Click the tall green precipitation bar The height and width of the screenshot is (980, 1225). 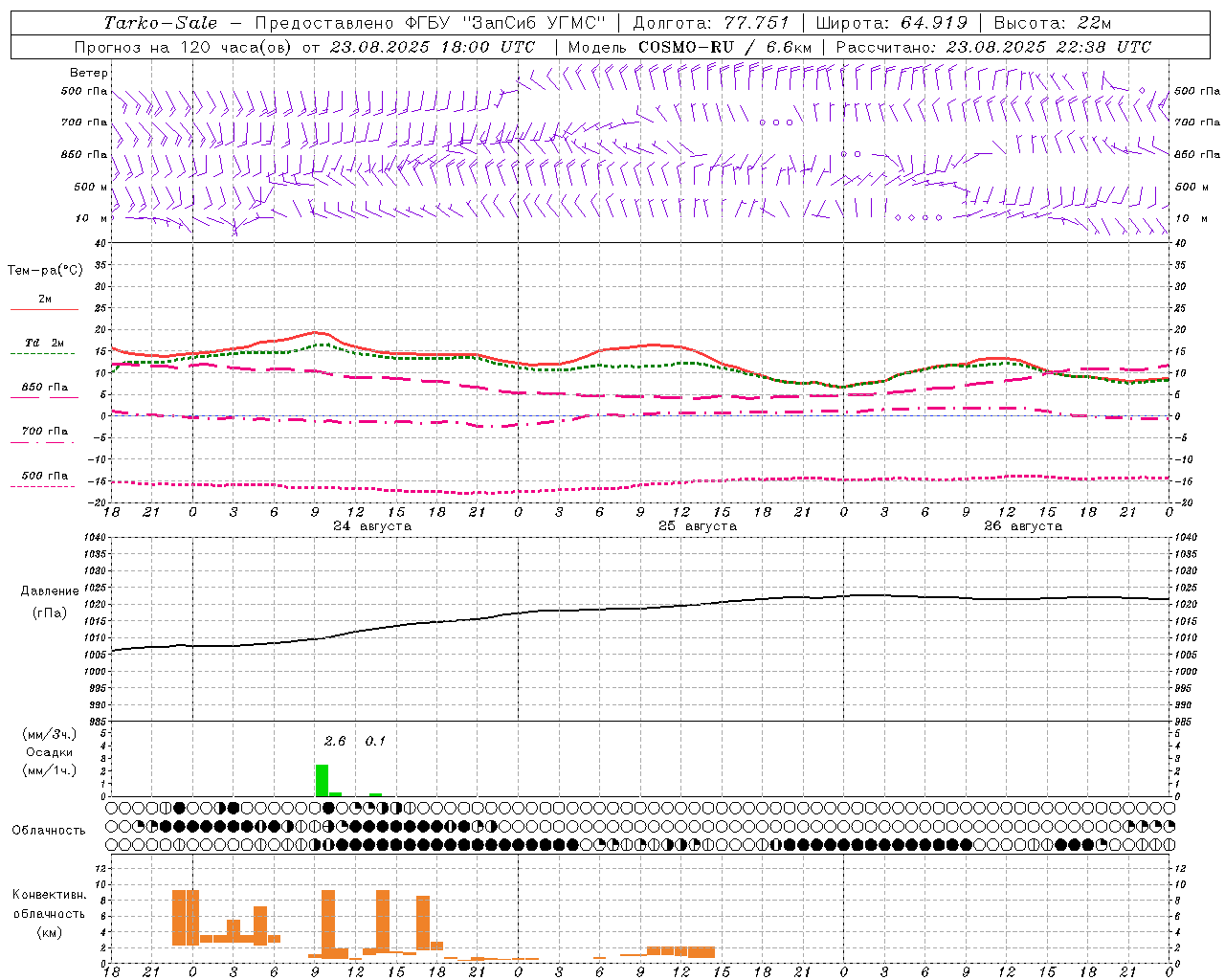pos(322,780)
